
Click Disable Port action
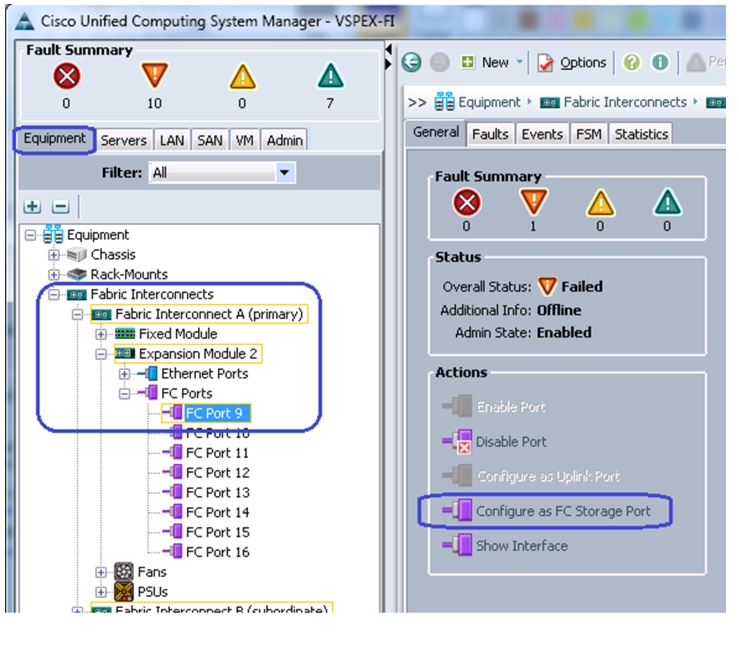pyautogui.click(x=494, y=442)
